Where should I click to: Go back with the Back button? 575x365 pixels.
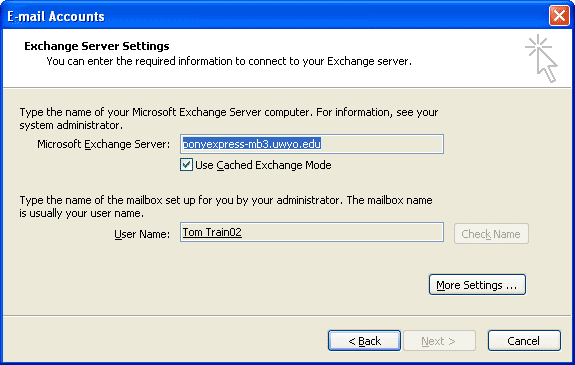(x=364, y=341)
